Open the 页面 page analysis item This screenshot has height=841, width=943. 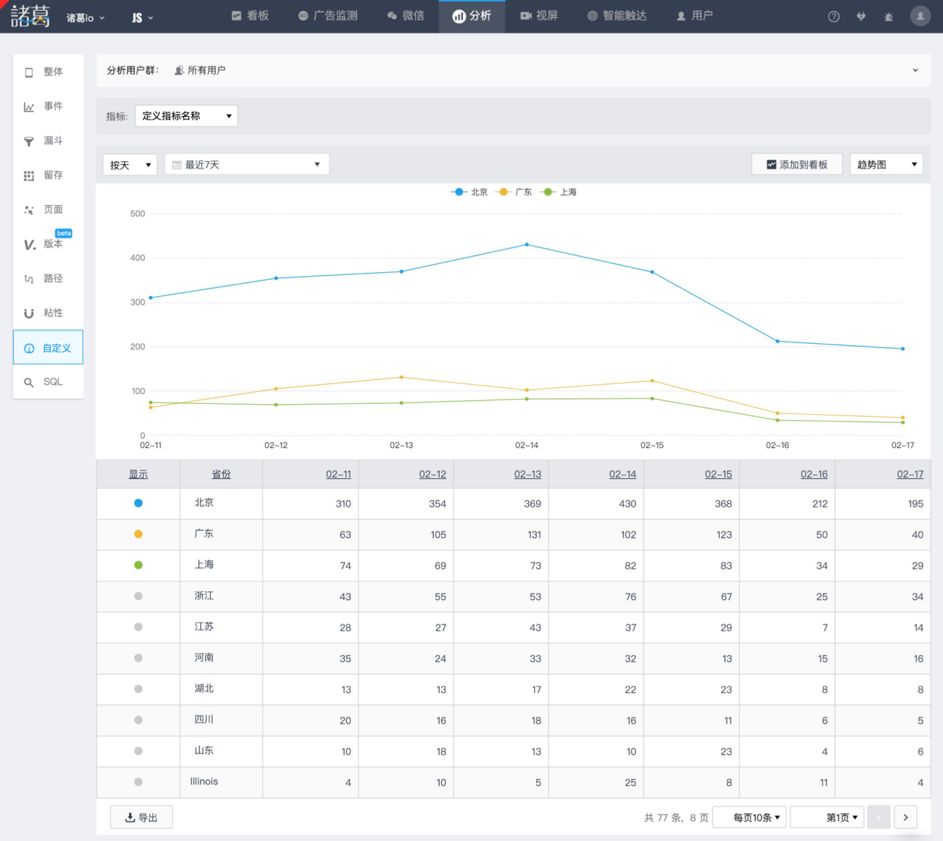(x=48, y=209)
